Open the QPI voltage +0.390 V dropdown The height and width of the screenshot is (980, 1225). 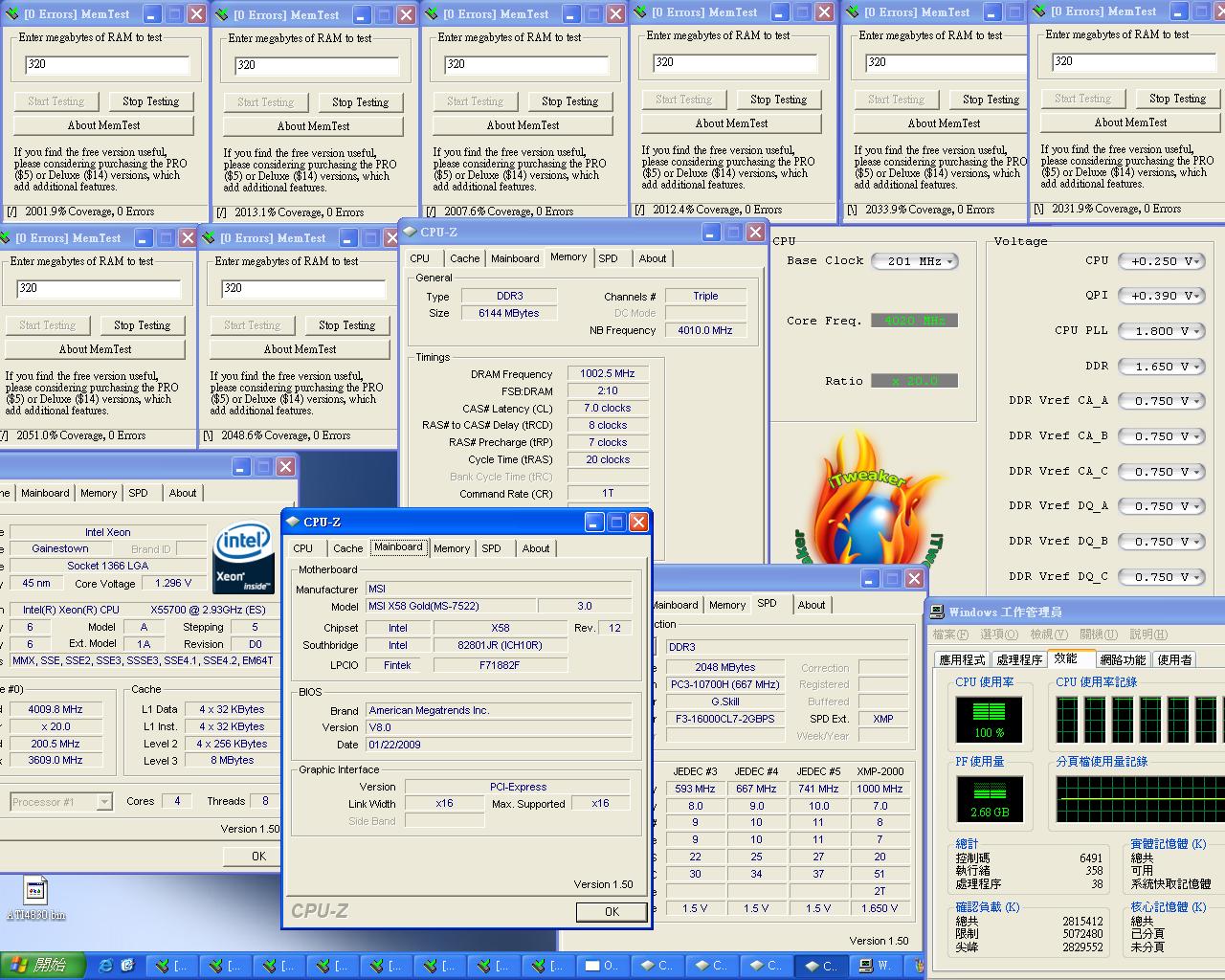pos(1161,296)
